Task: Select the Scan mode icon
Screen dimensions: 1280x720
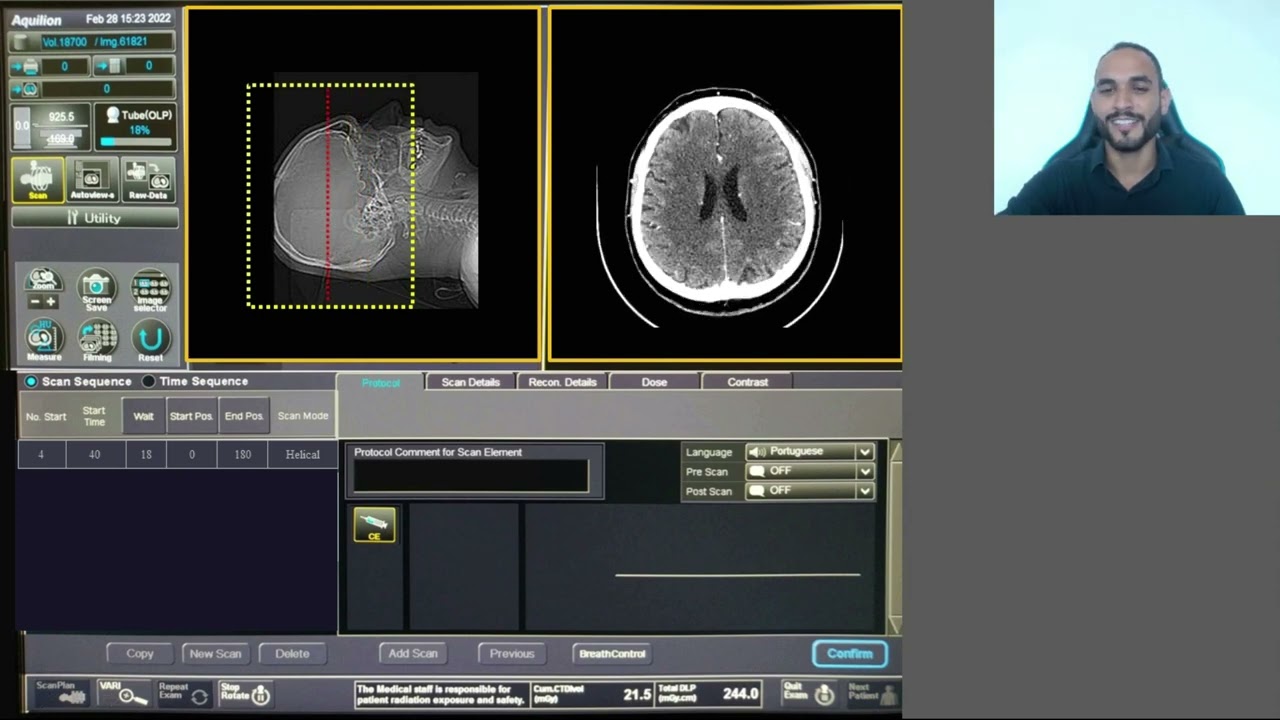Action: pyautogui.click(x=38, y=180)
